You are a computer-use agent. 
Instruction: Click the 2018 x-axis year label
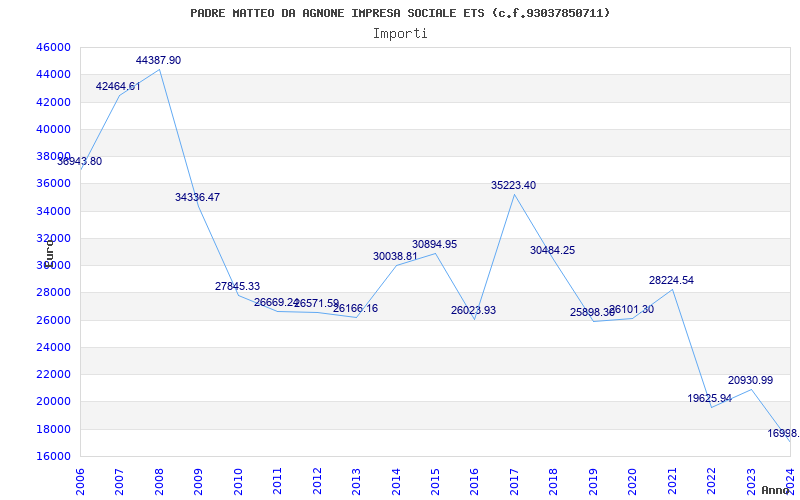(554, 481)
